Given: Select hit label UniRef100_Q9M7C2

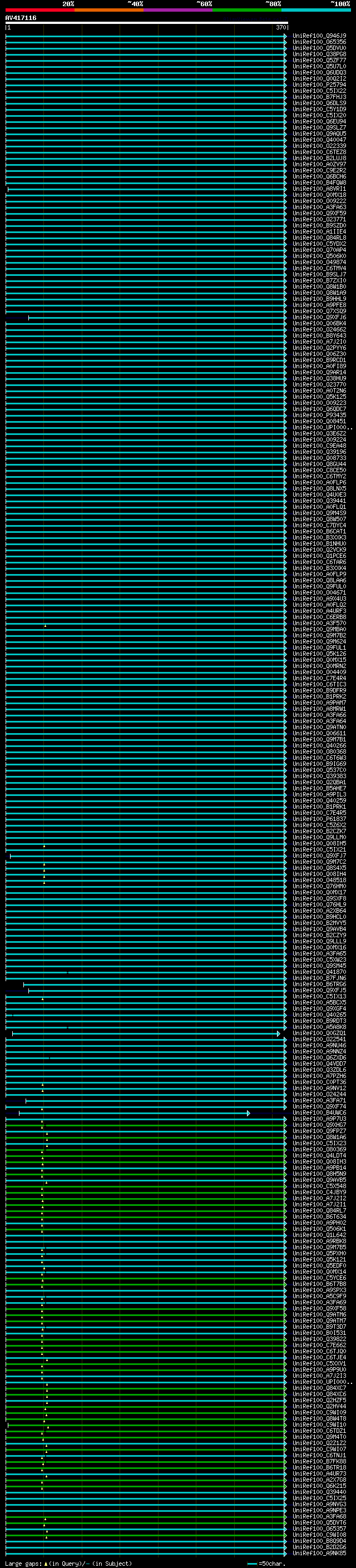Looking at the screenshot, I should click(x=319, y=861).
